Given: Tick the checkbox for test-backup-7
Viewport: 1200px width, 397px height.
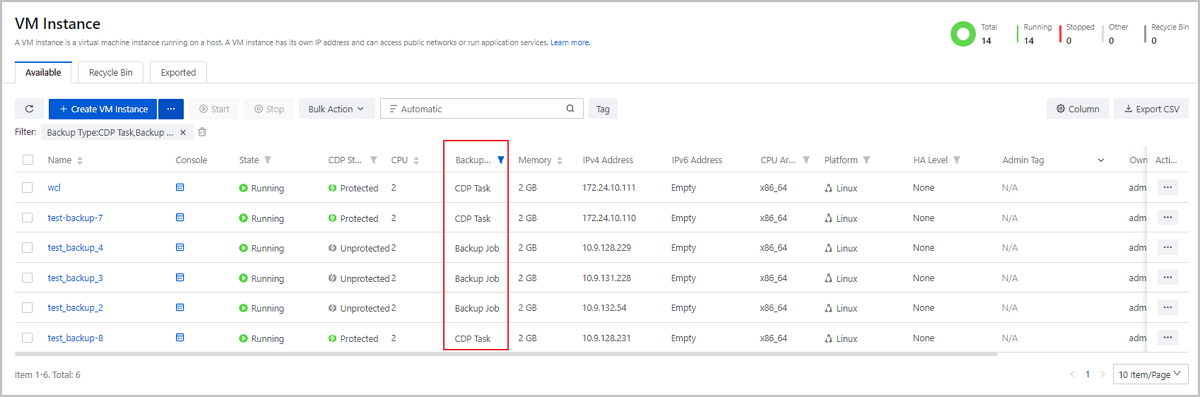Looking at the screenshot, I should [28, 218].
